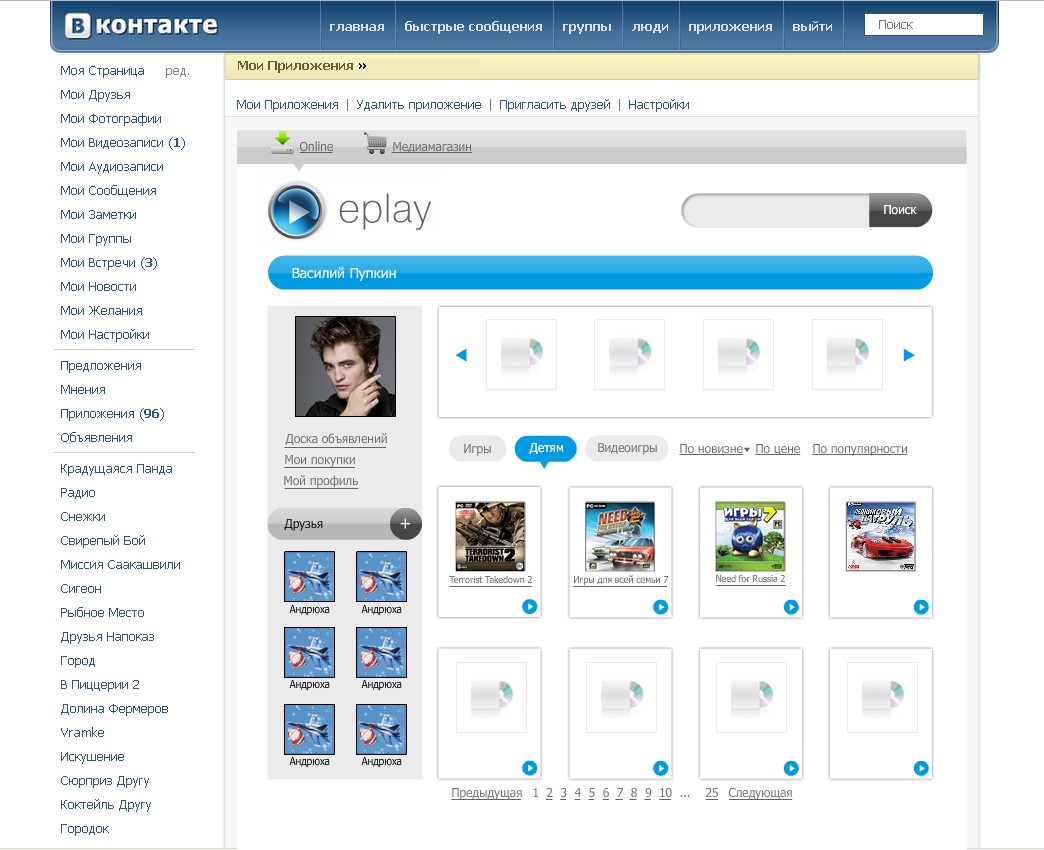This screenshot has height=850, width=1044.
Task: Open the Настройки link
Action: click(658, 105)
